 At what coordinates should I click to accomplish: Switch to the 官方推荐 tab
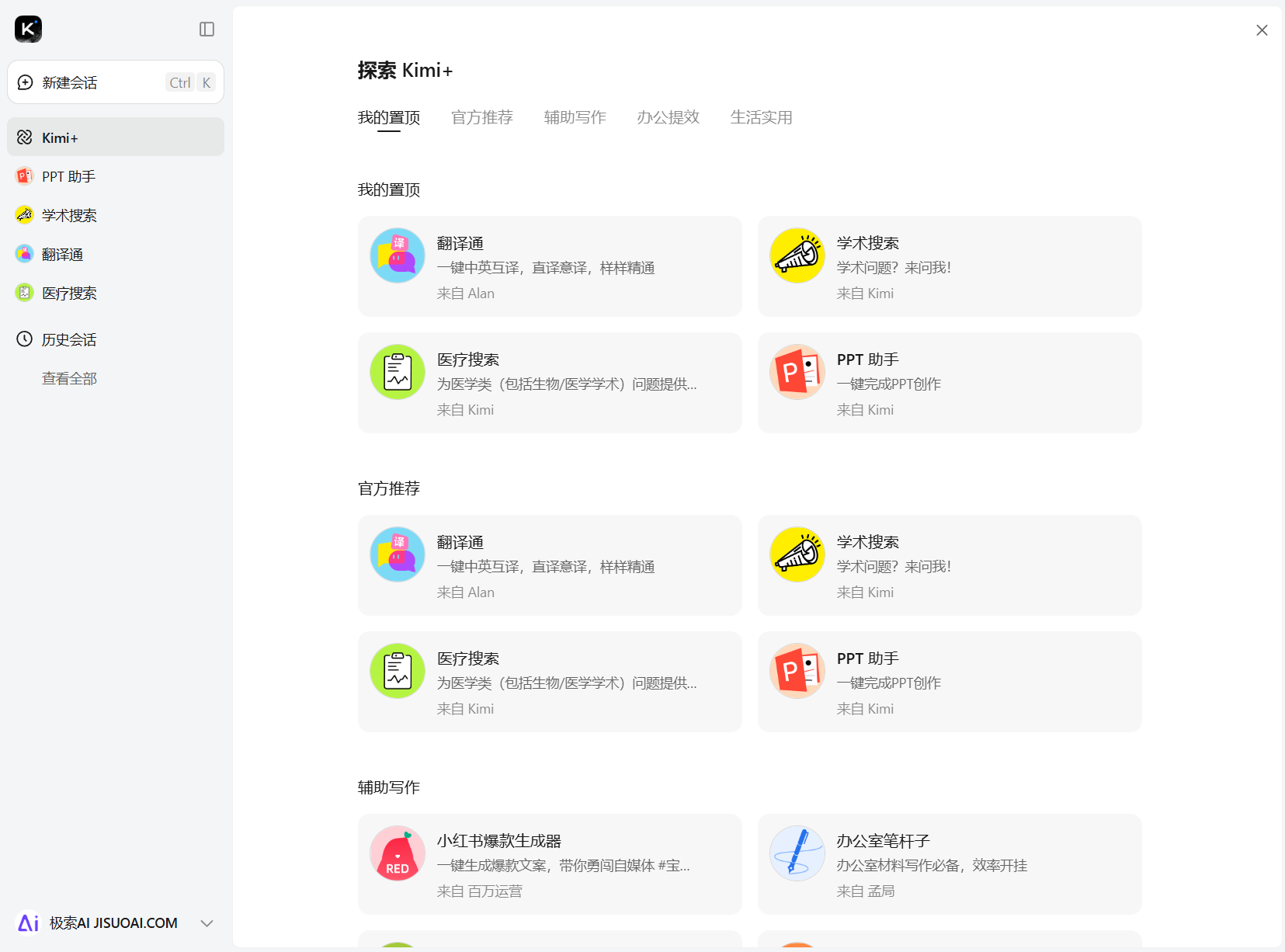click(x=481, y=117)
